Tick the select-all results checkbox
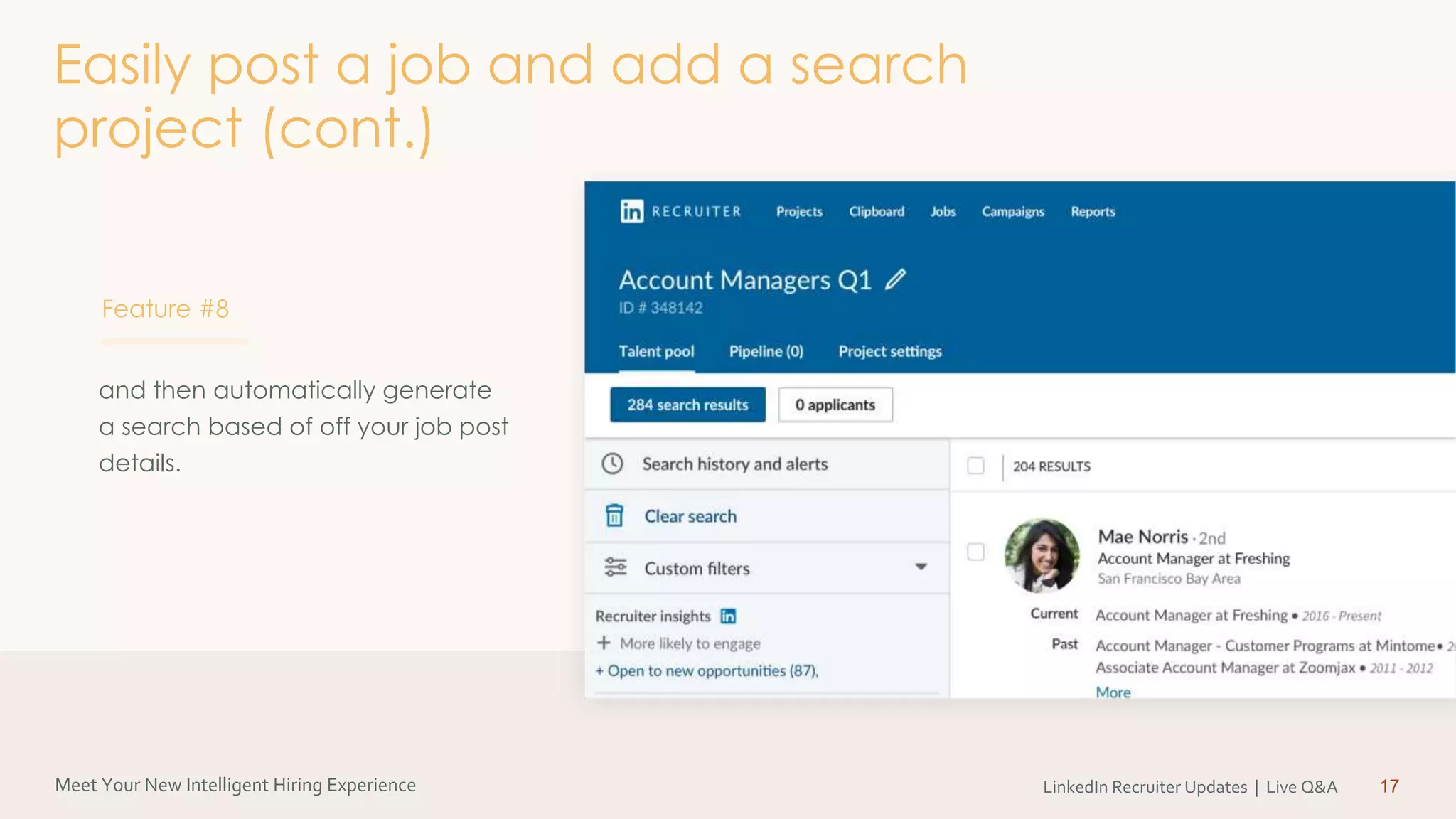Screen dimensions: 1456x819 [x=976, y=466]
